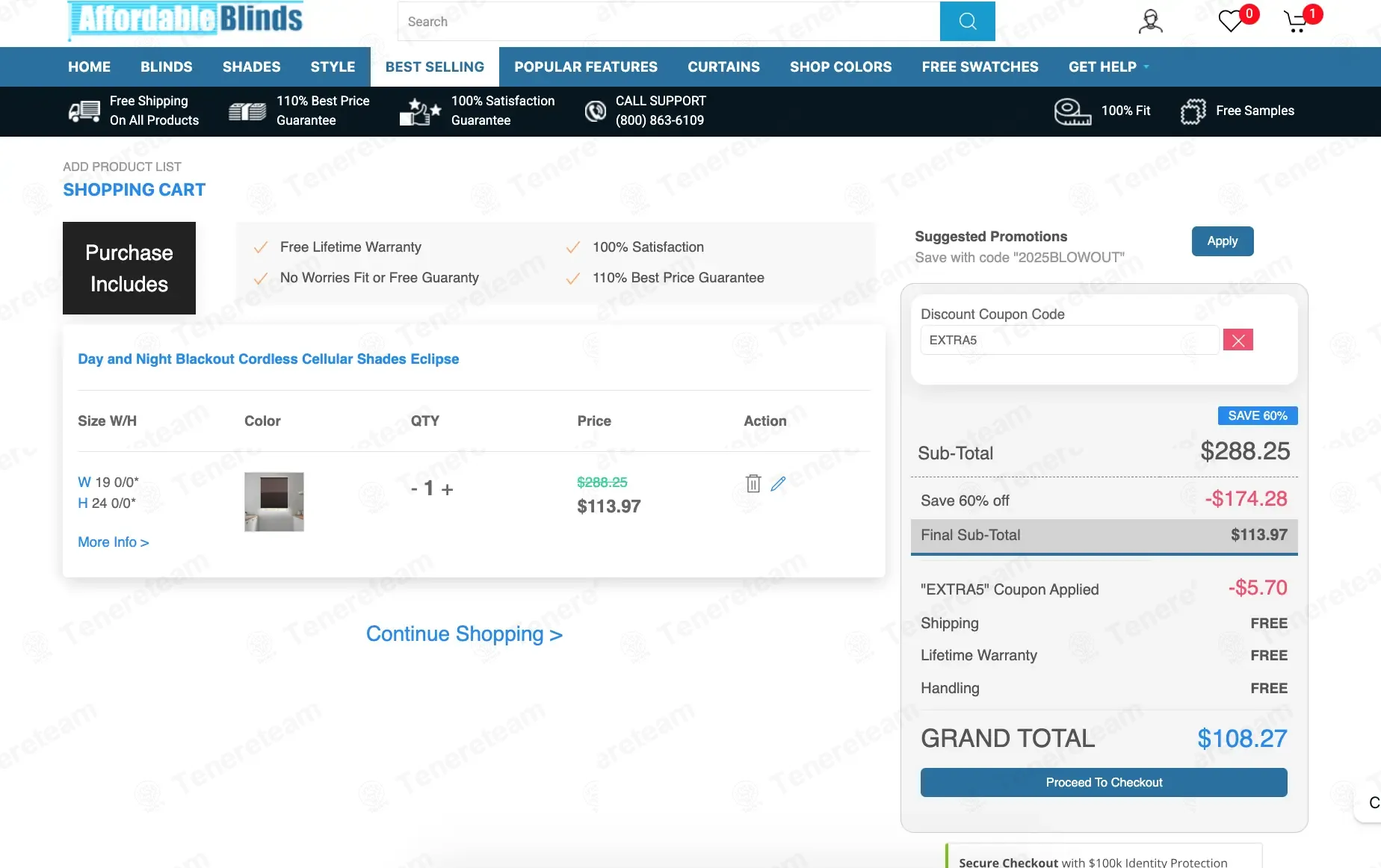The image size is (1381, 868).
Task: Click Proceed To Checkout
Action: click(1104, 782)
